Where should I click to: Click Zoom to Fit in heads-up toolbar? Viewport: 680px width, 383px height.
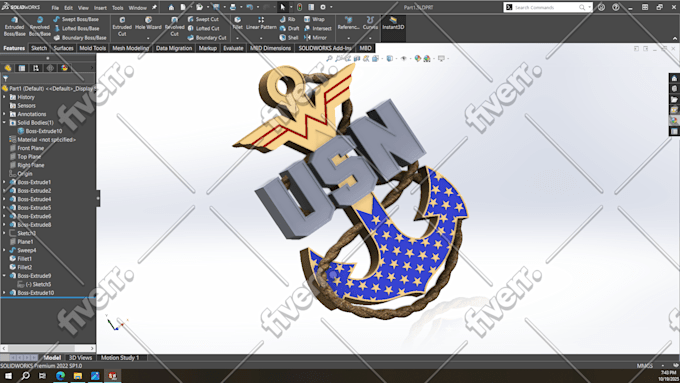point(330,59)
